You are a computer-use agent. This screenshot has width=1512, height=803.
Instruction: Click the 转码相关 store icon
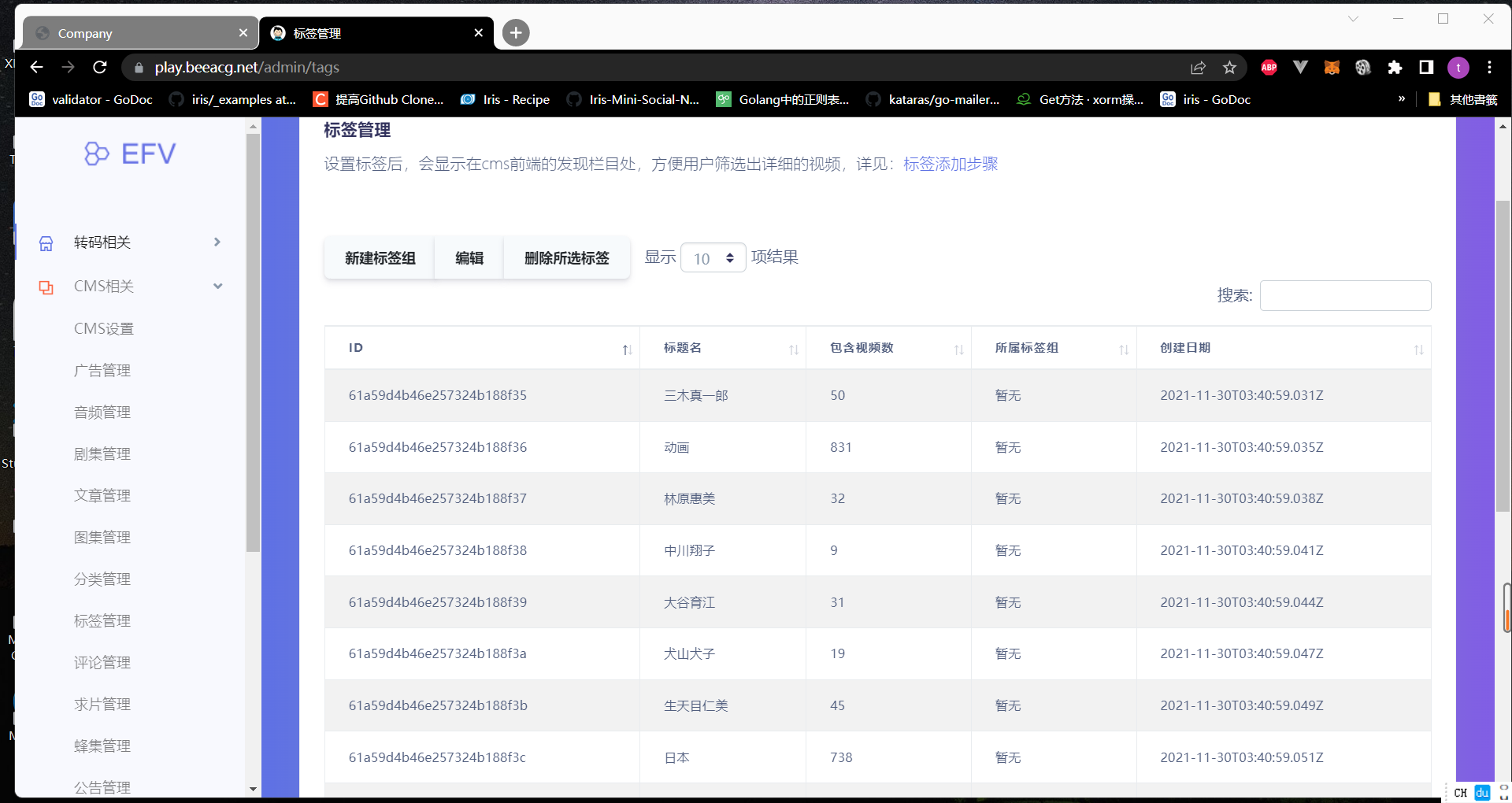[46, 243]
